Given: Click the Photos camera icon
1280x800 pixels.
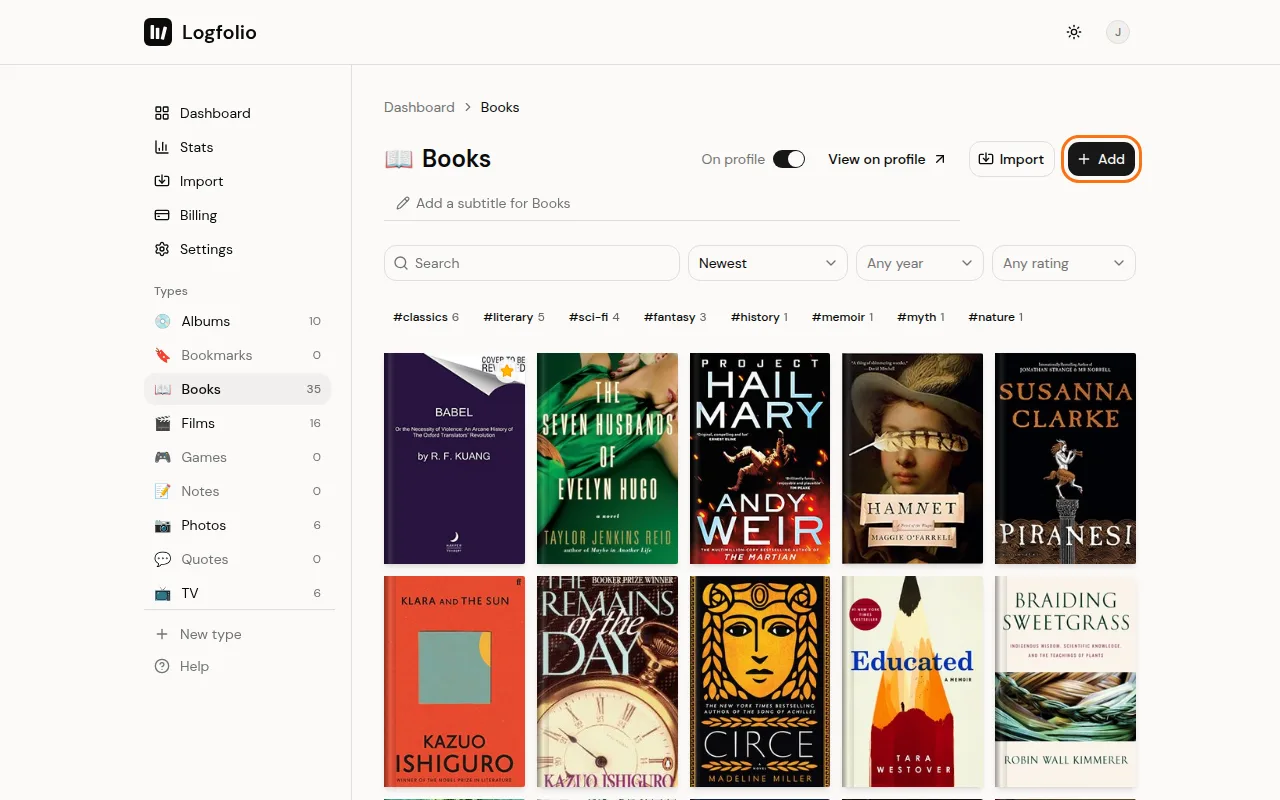Looking at the screenshot, I should (162, 525).
